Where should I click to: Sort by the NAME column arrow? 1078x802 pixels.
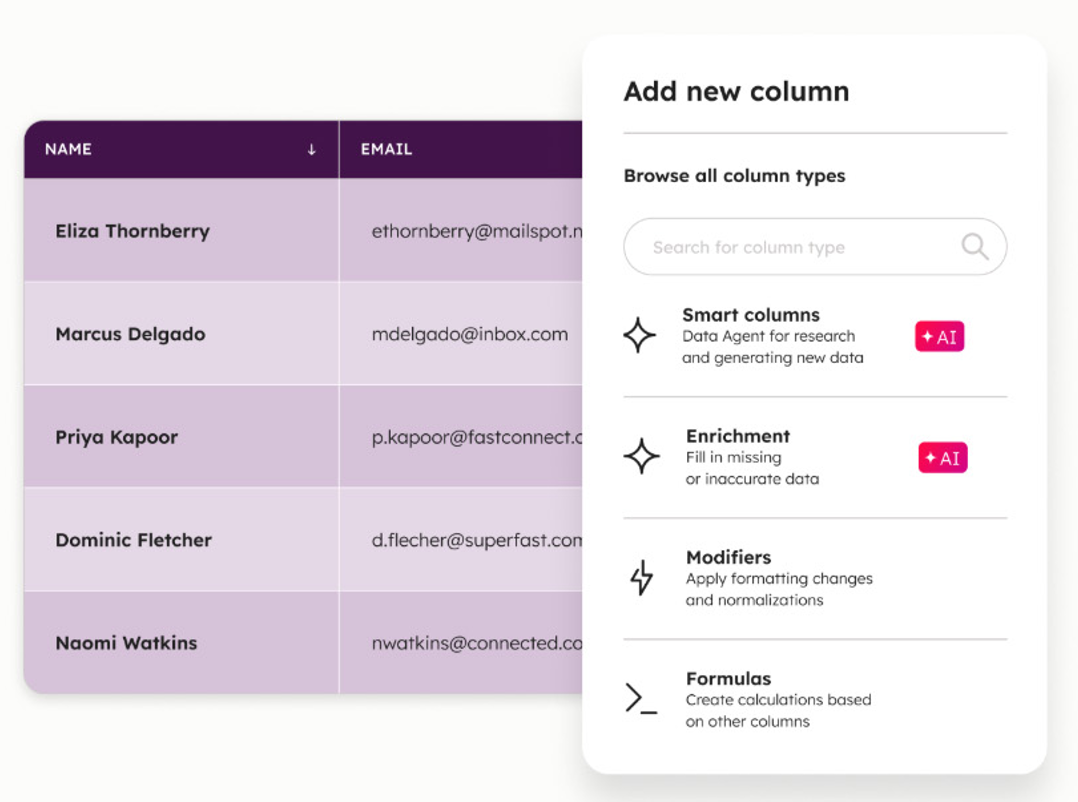[312, 149]
